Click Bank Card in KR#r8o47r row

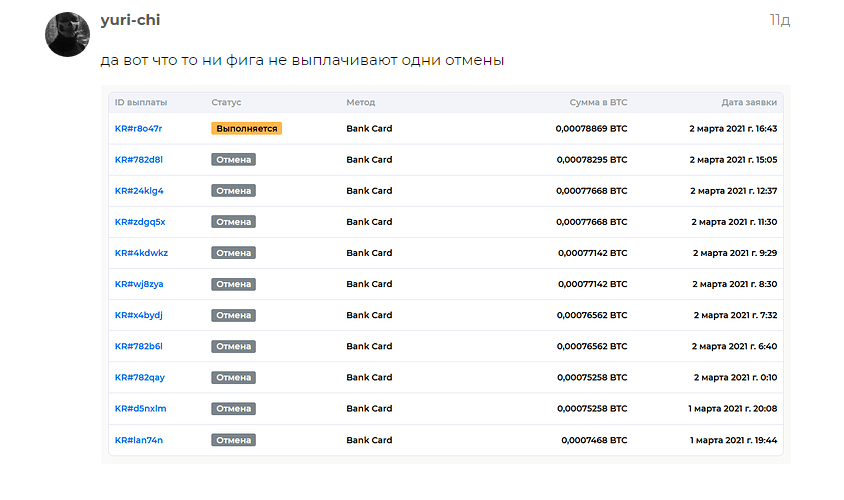(369, 129)
